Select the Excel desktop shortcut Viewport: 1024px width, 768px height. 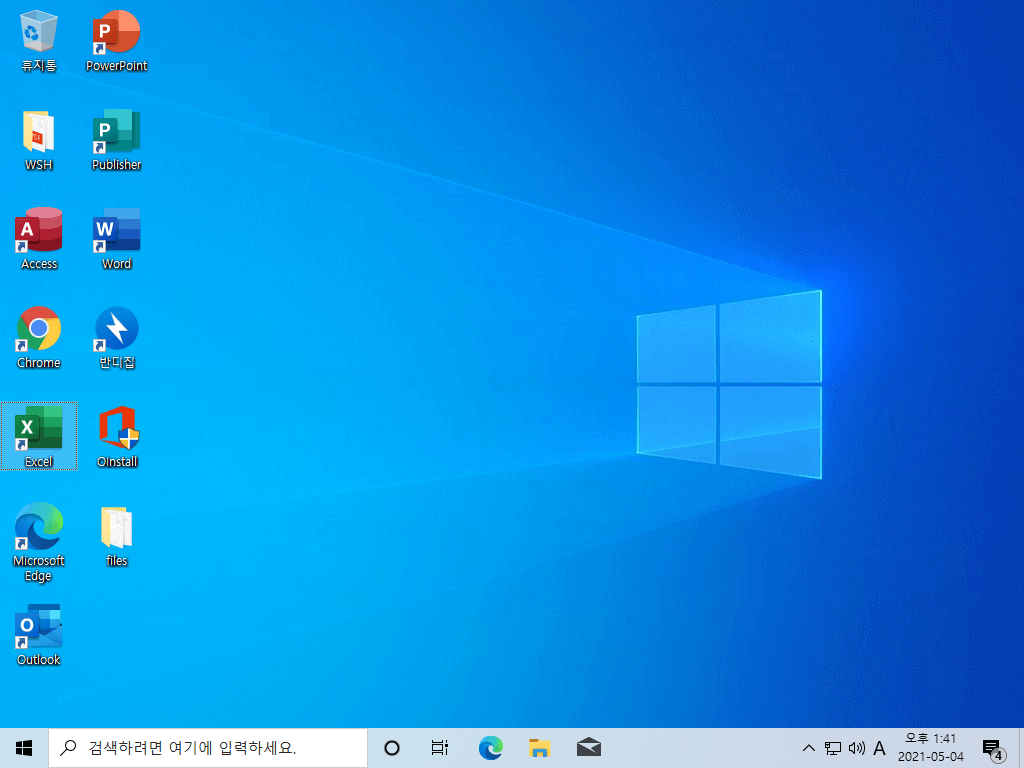tap(39, 436)
